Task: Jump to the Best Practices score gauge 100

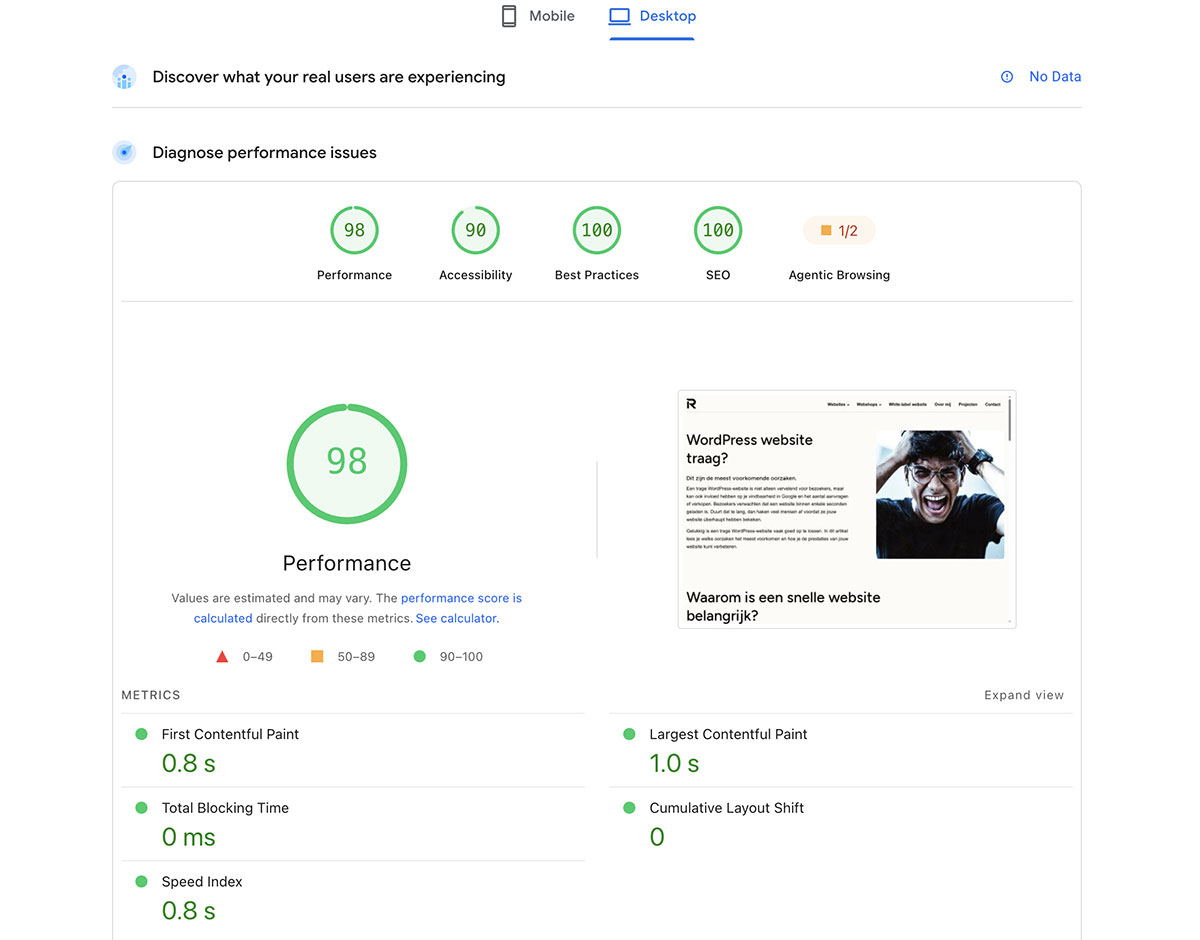Action: [597, 230]
